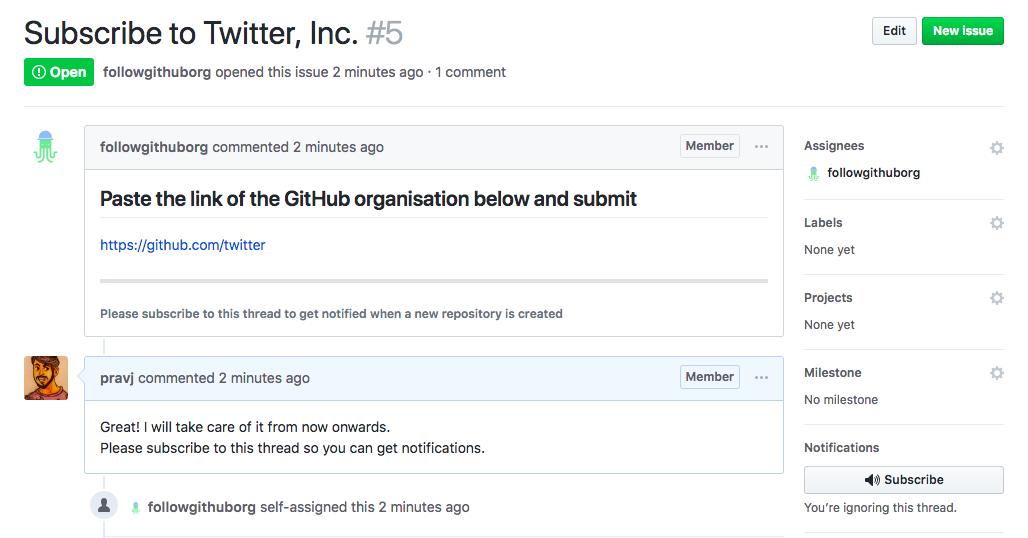Click followgithuborg author name in issue header
The width and height of the screenshot is (1028, 538).
pyautogui.click(x=157, y=72)
